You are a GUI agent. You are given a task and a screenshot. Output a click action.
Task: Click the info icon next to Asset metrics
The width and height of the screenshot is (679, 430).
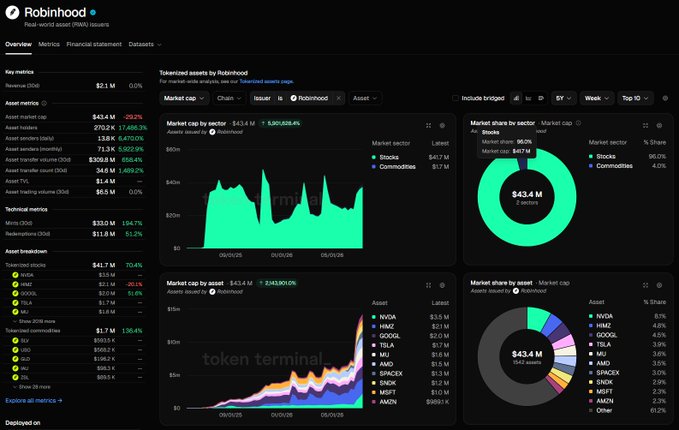pos(44,103)
